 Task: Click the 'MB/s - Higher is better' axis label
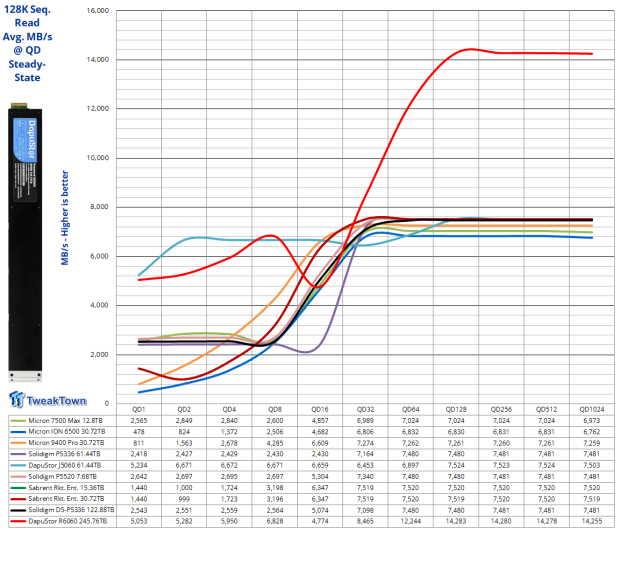65,218
